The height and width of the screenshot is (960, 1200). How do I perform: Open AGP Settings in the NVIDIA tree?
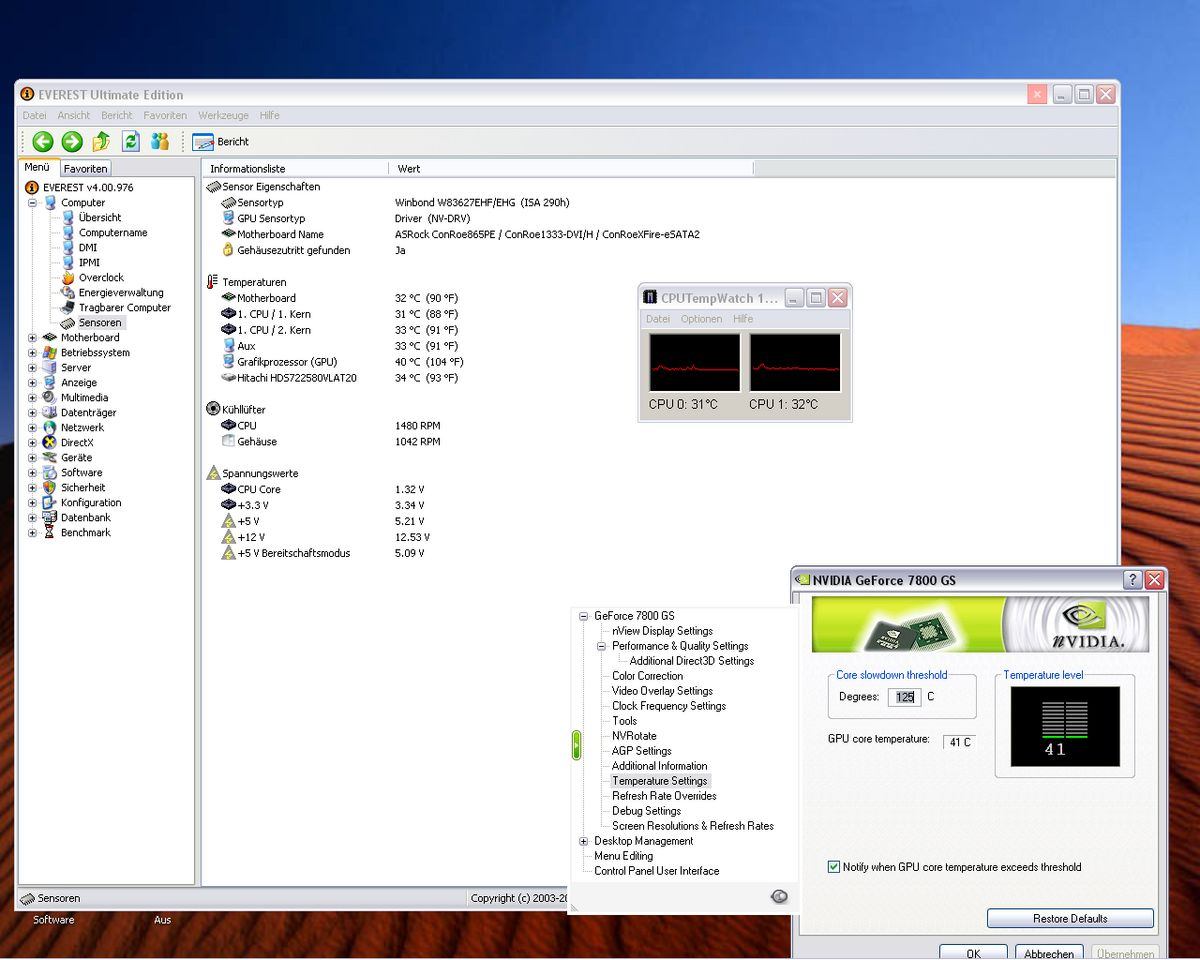click(641, 751)
